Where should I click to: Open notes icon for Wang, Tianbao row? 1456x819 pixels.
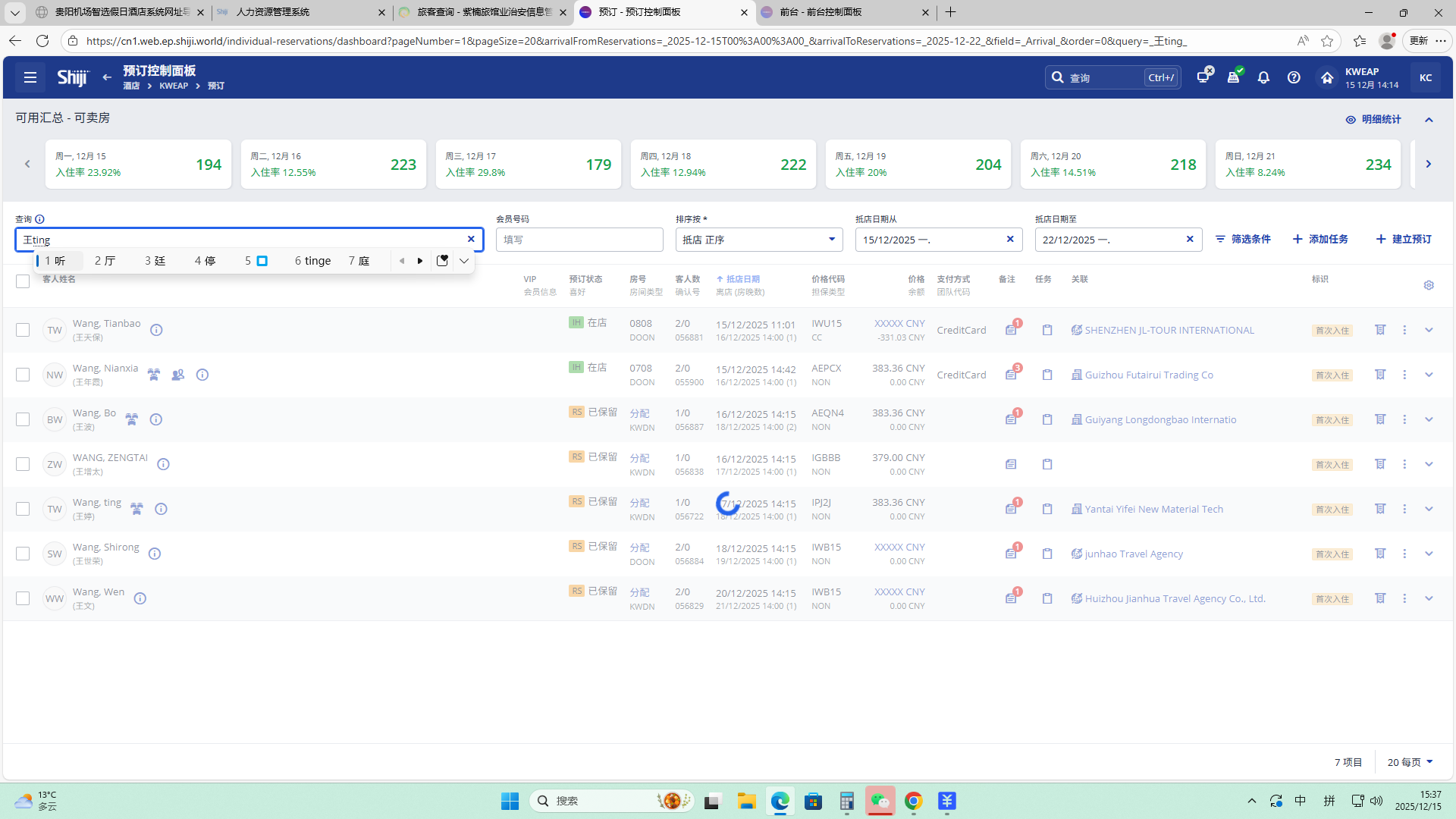[x=1011, y=330]
